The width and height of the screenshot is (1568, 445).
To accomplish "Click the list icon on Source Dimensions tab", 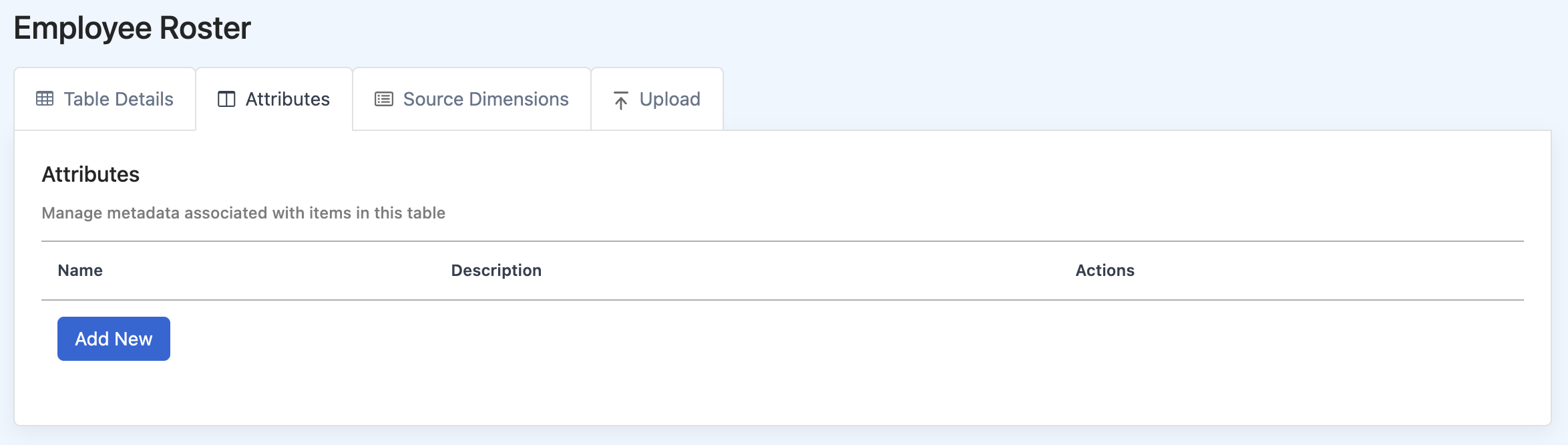I will pos(384,99).
